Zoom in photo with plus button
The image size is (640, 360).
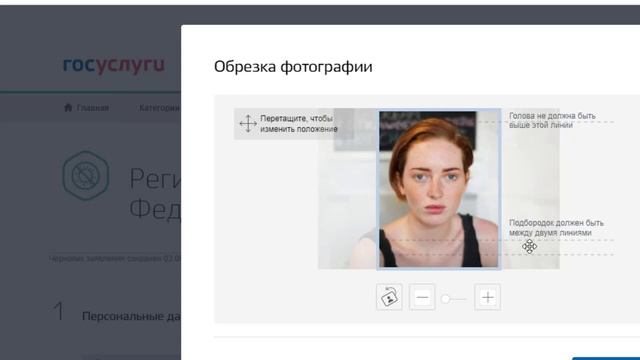coord(488,297)
